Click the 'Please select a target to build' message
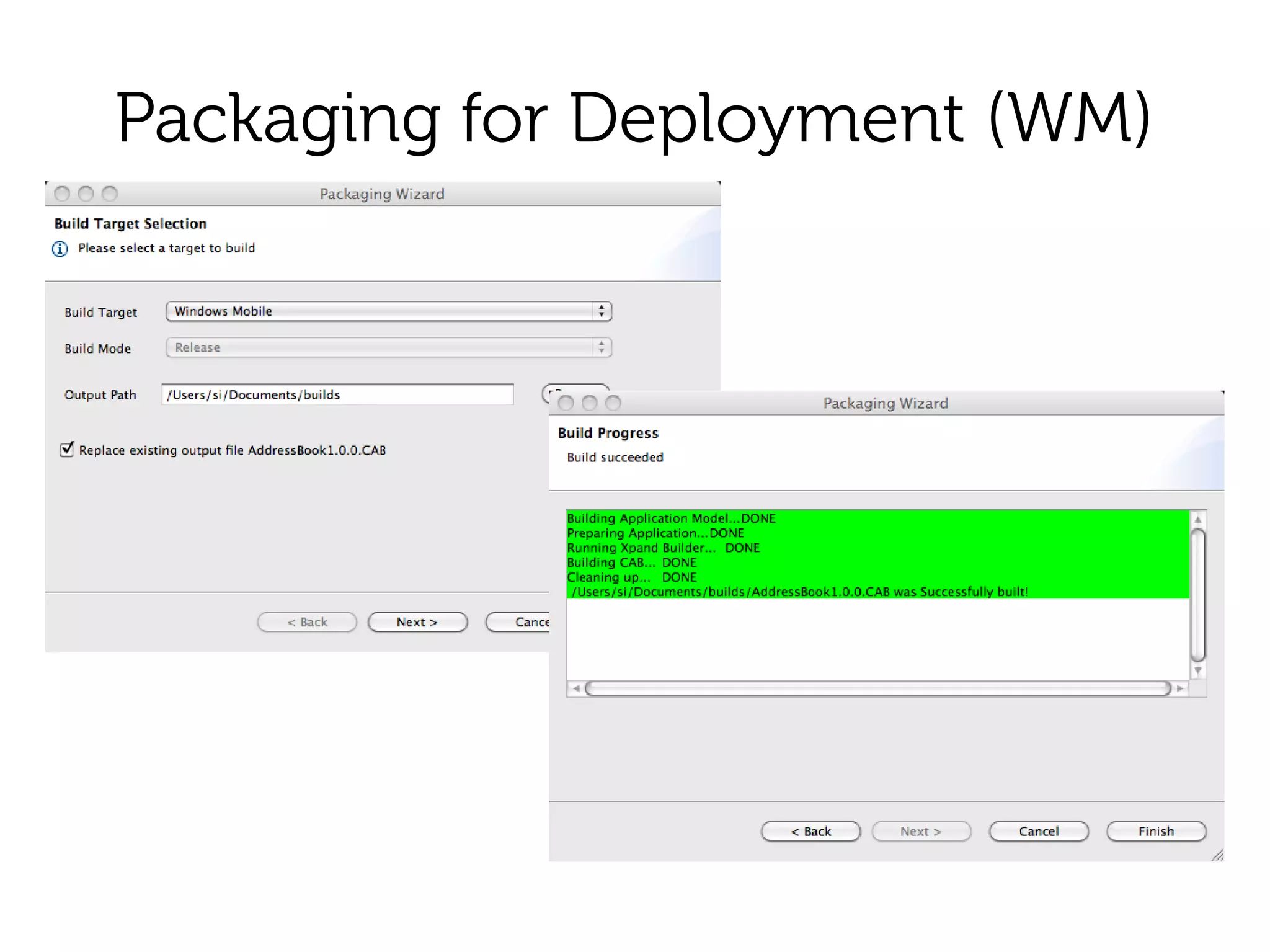The width and height of the screenshot is (1270, 952). pos(166,248)
